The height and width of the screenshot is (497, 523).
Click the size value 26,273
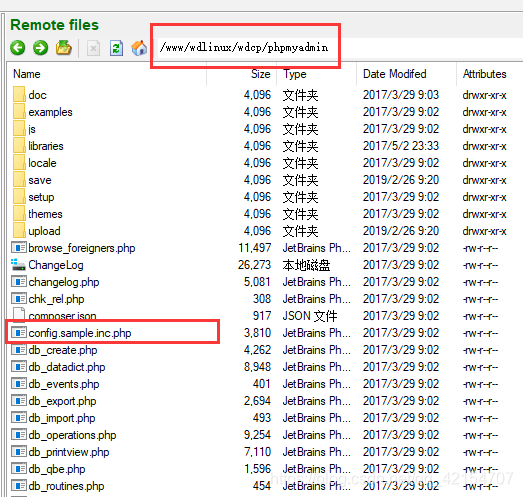pyautogui.click(x=254, y=265)
